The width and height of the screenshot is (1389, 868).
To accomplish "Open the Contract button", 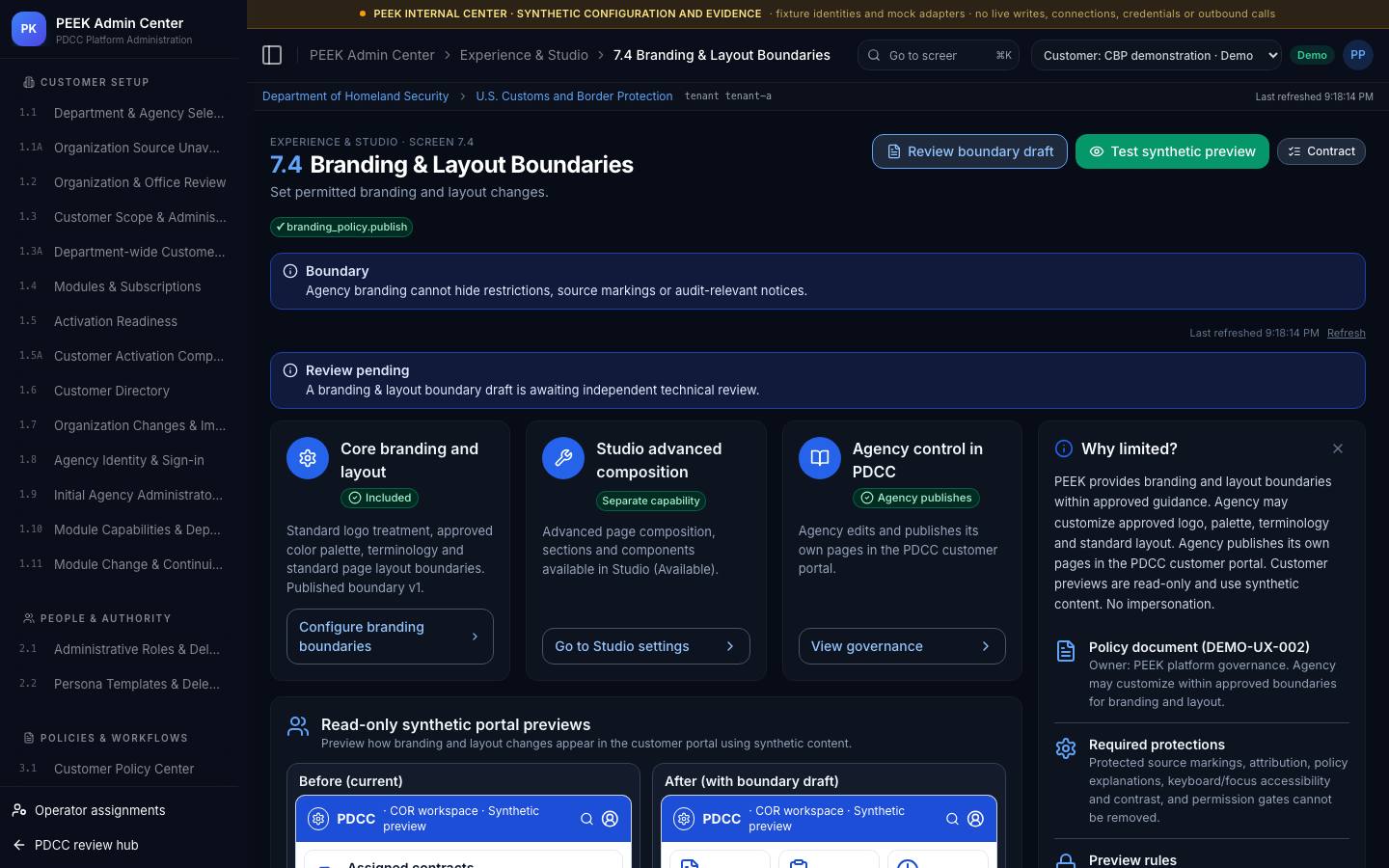I will [1321, 151].
